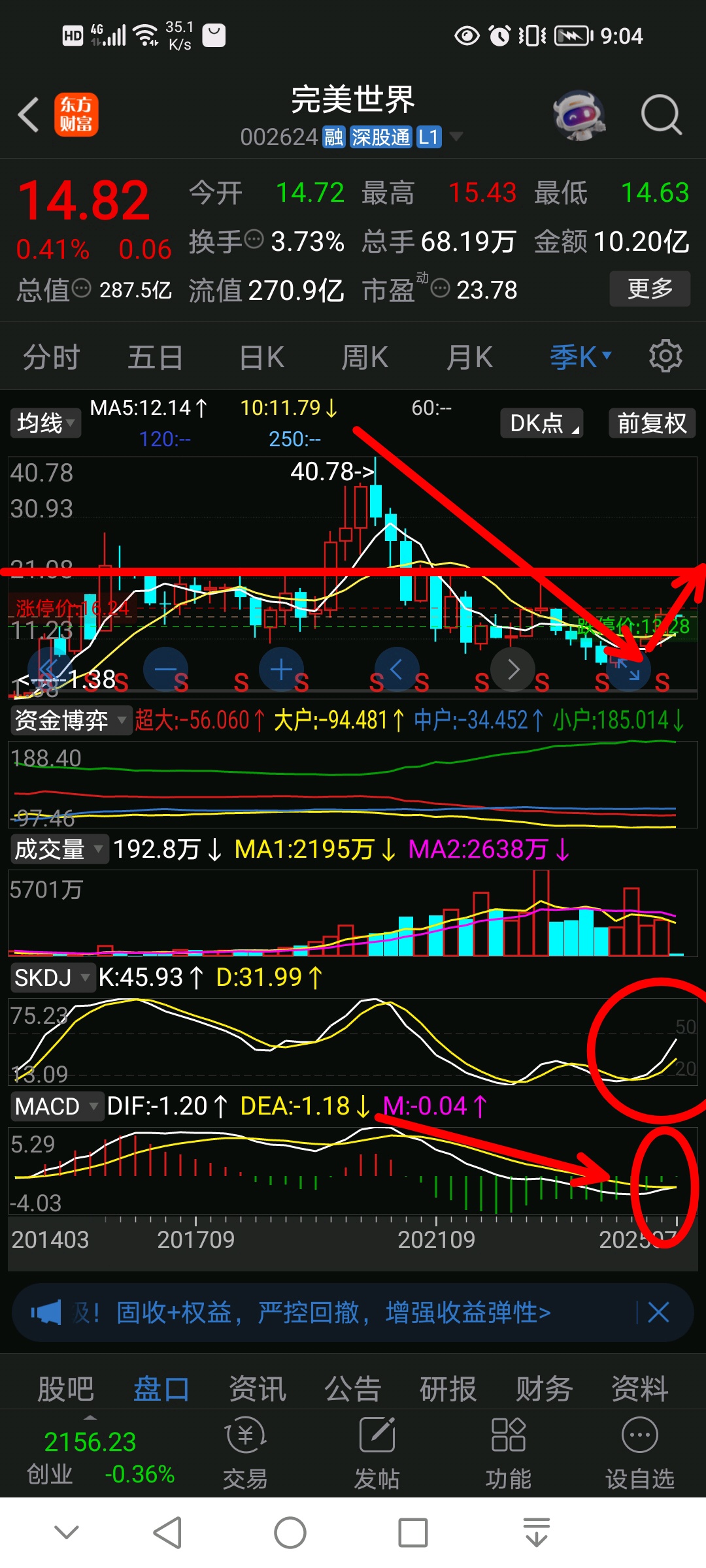This screenshot has width=706, height=1568.
Task: Close the promo banner with X
Action: (x=658, y=1312)
